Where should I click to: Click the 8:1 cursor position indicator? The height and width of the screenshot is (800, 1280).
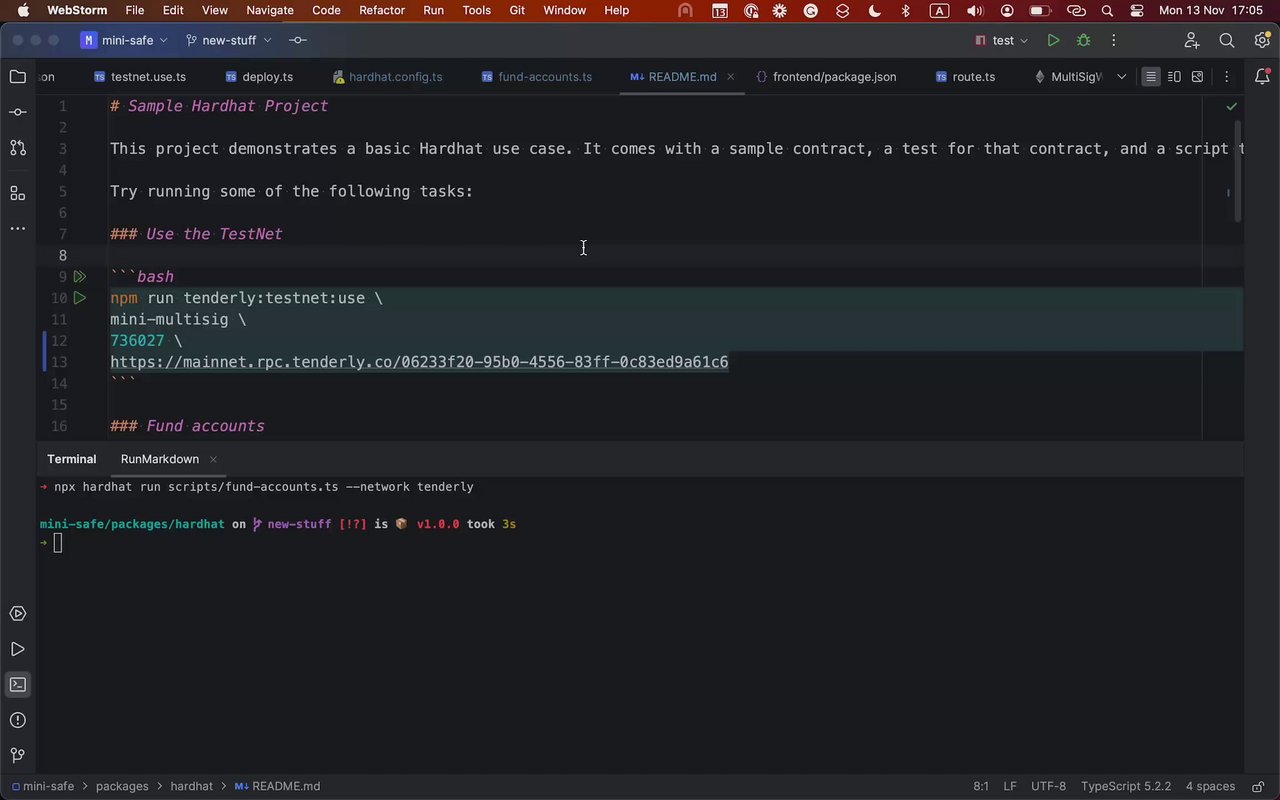(x=981, y=786)
